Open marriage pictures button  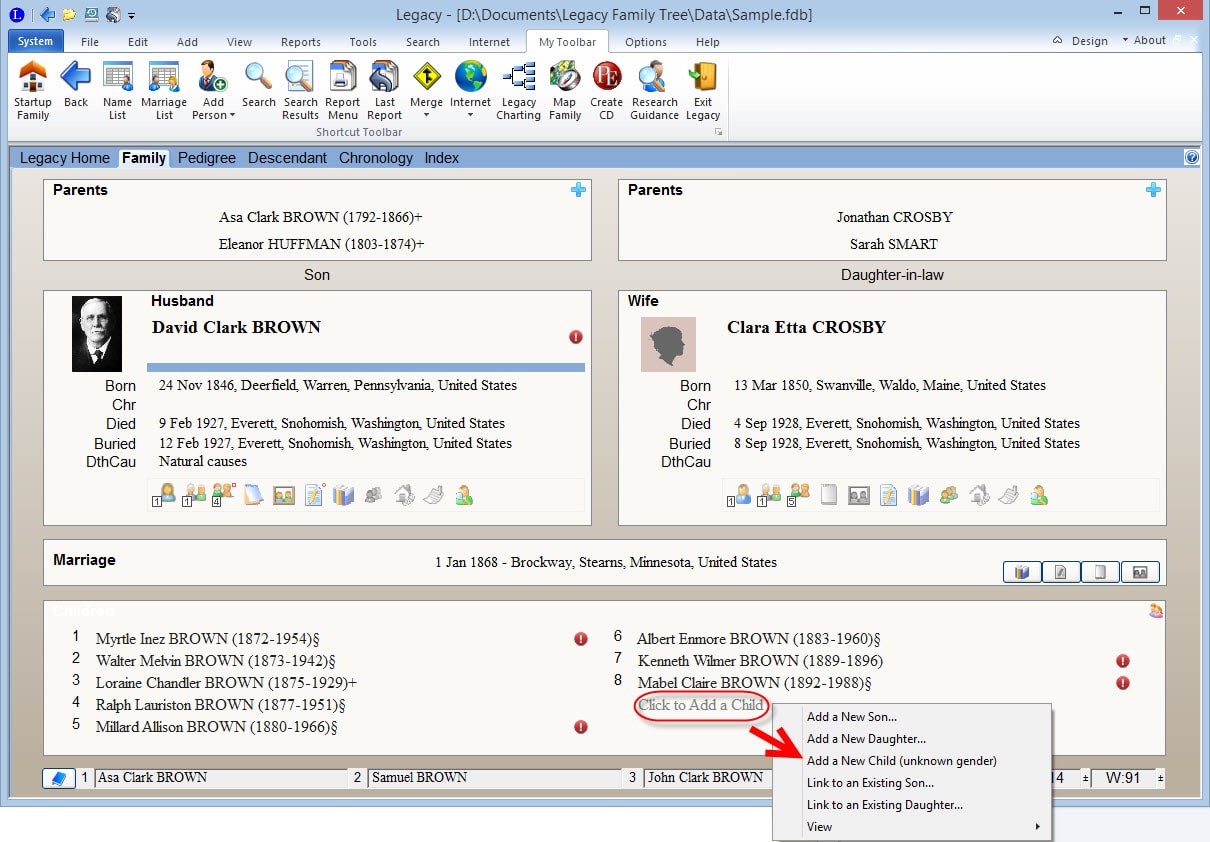pos(1140,572)
